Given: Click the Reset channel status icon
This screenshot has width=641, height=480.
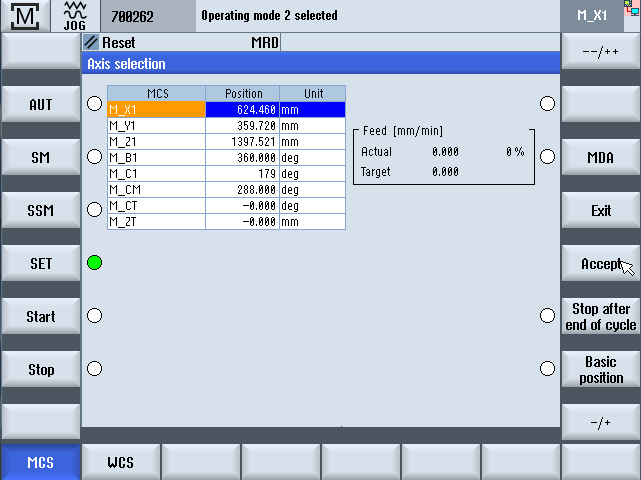Looking at the screenshot, I should click(91, 43).
